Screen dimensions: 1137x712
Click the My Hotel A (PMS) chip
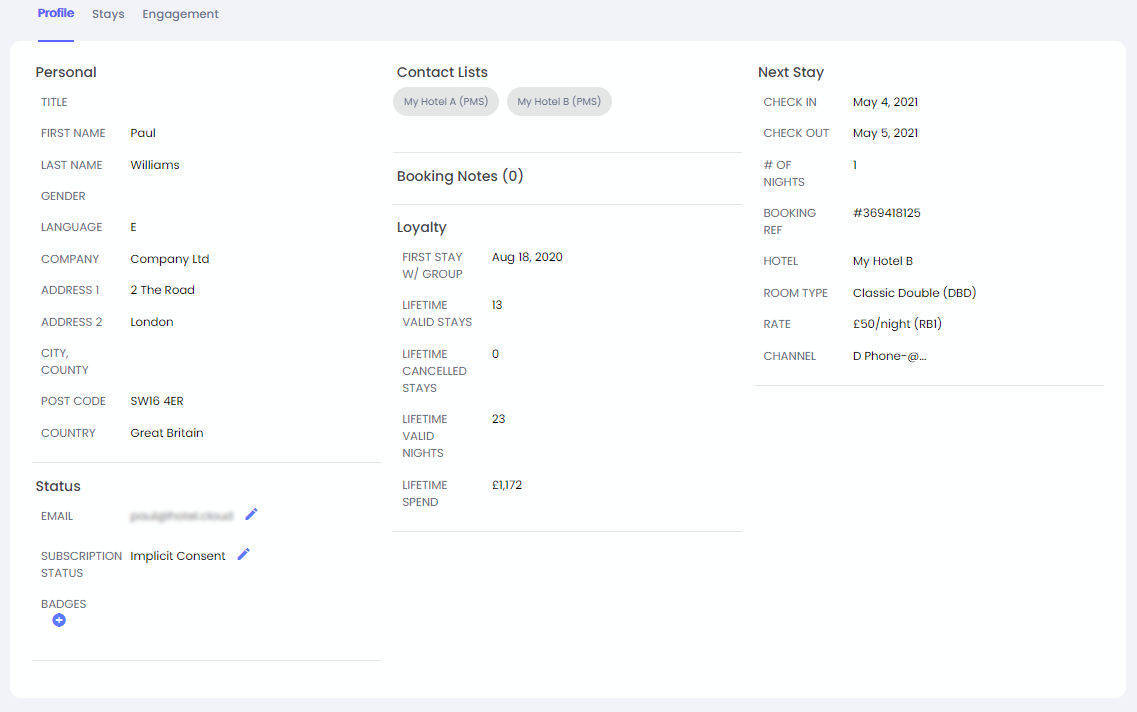(445, 102)
